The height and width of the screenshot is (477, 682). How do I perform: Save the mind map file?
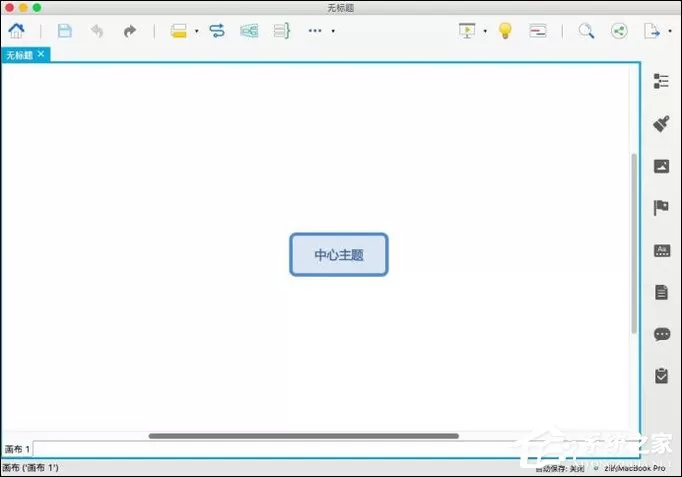pyautogui.click(x=65, y=31)
